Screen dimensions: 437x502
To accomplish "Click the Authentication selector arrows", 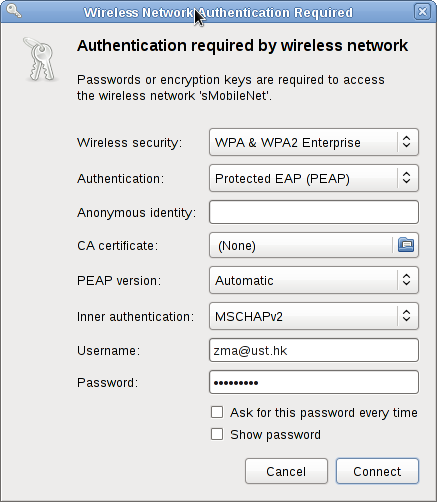I will click(406, 178).
